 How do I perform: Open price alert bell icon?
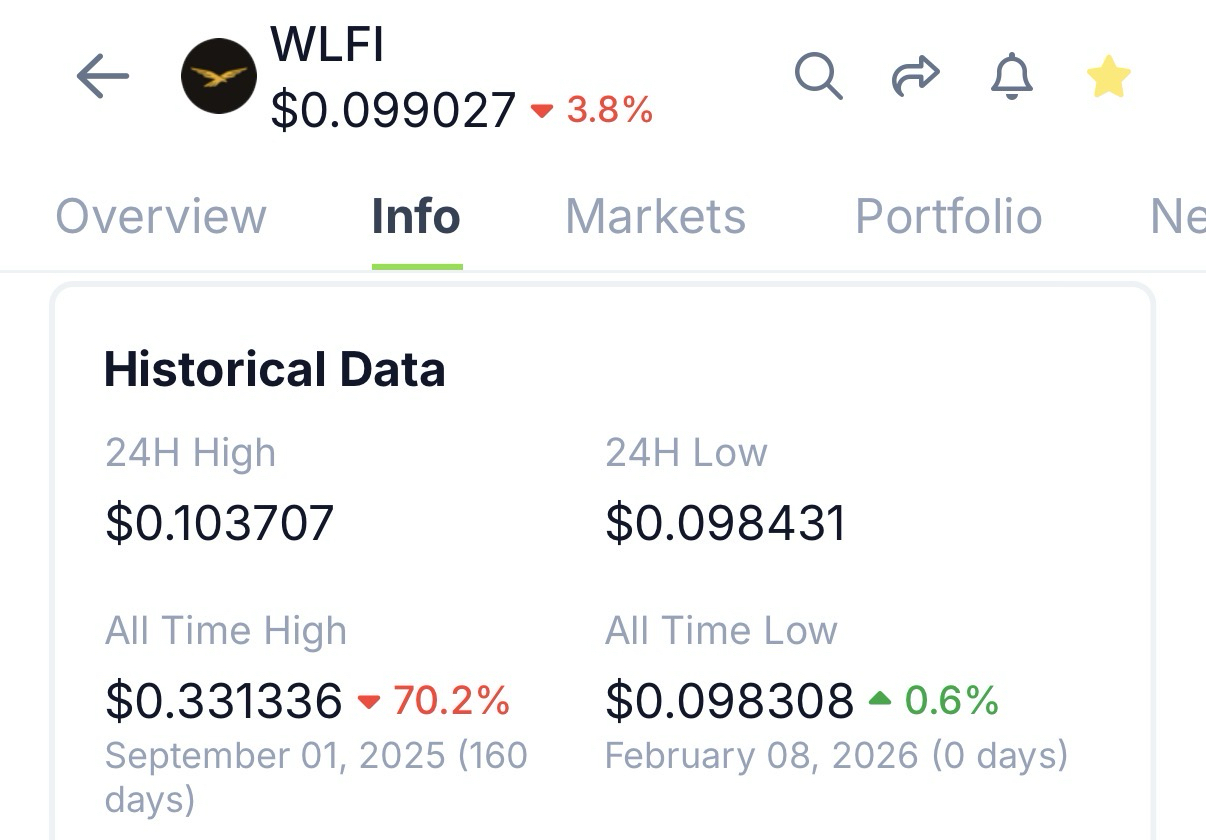[1011, 77]
